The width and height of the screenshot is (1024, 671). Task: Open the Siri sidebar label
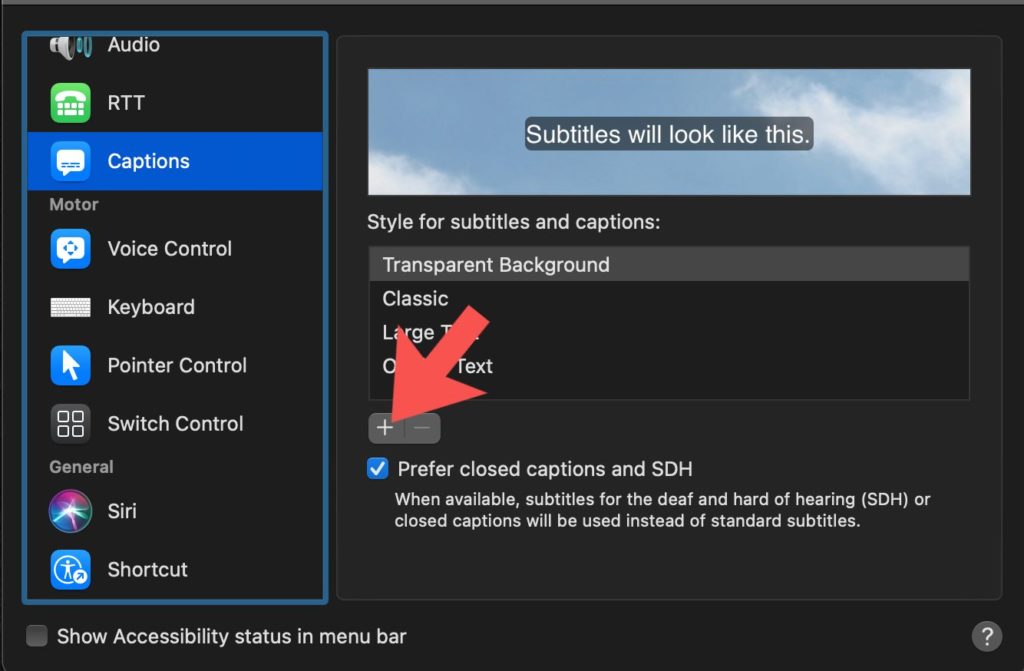(122, 511)
